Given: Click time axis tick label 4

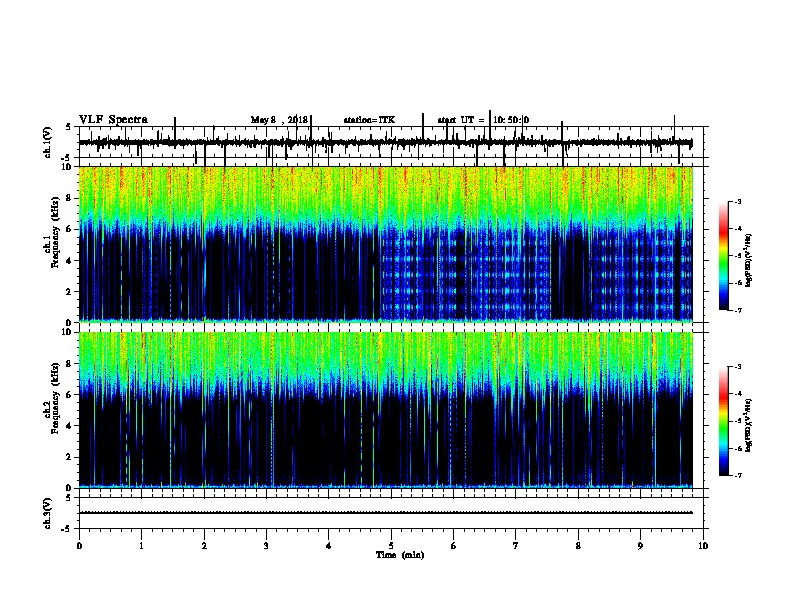Looking at the screenshot, I should [329, 546].
